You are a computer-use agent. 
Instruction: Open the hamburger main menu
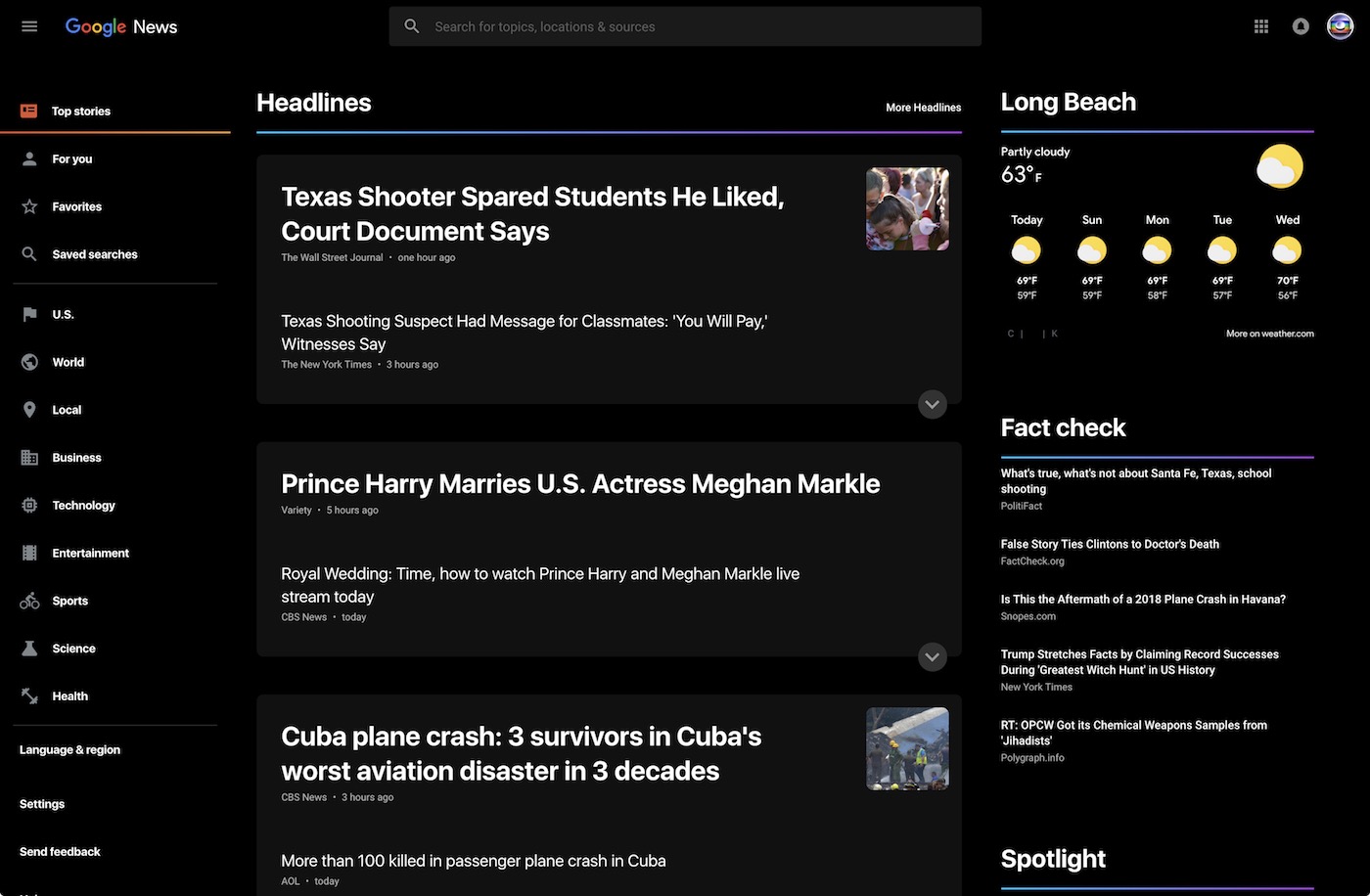29,26
